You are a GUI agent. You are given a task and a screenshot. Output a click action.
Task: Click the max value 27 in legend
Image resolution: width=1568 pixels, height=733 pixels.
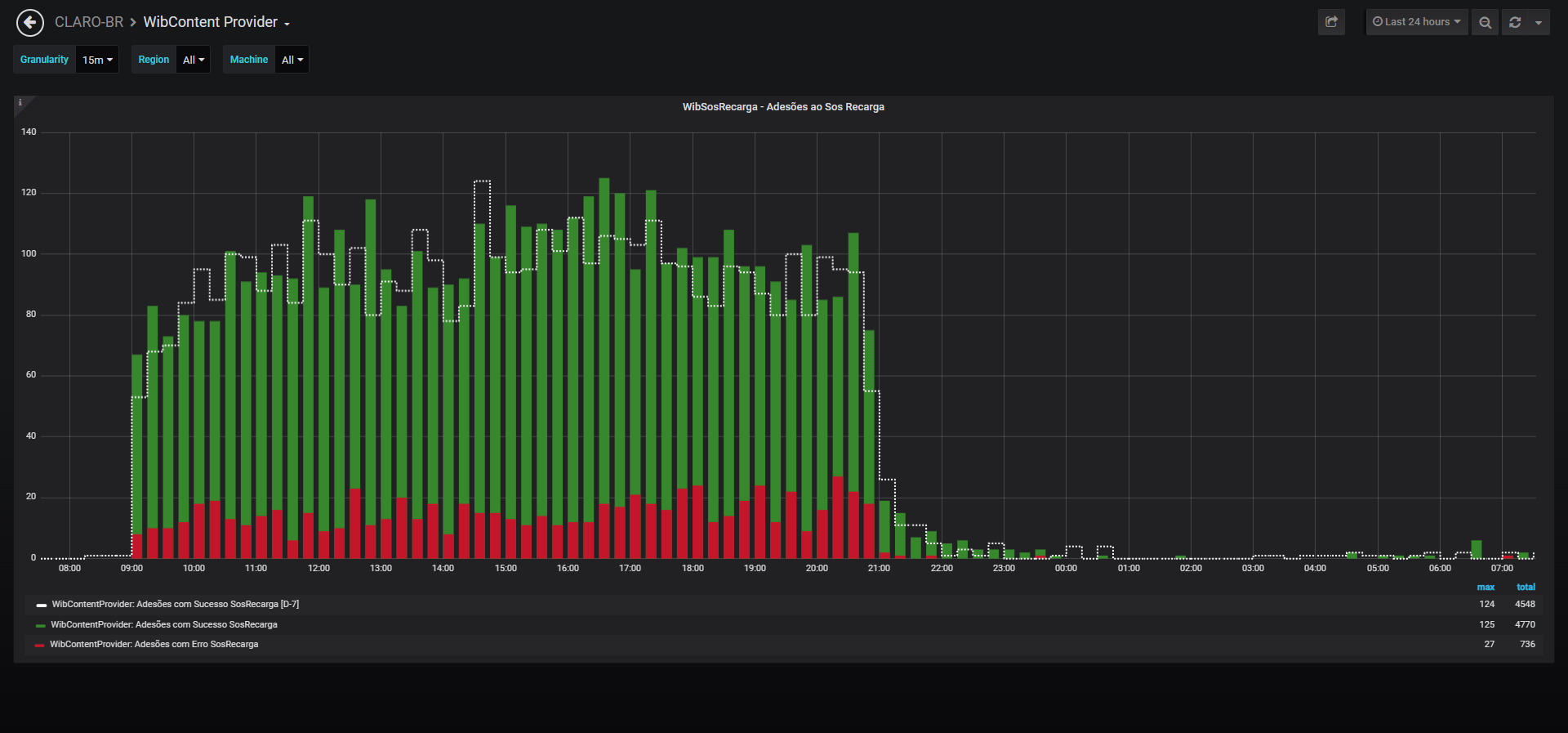(1490, 644)
